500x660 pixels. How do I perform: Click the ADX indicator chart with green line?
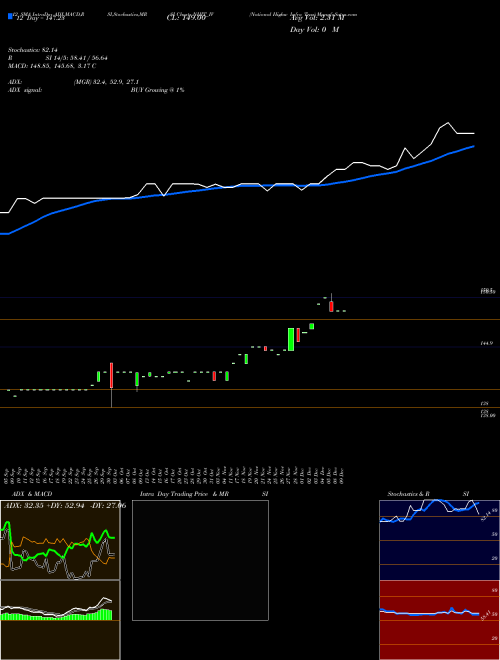(x=60, y=540)
